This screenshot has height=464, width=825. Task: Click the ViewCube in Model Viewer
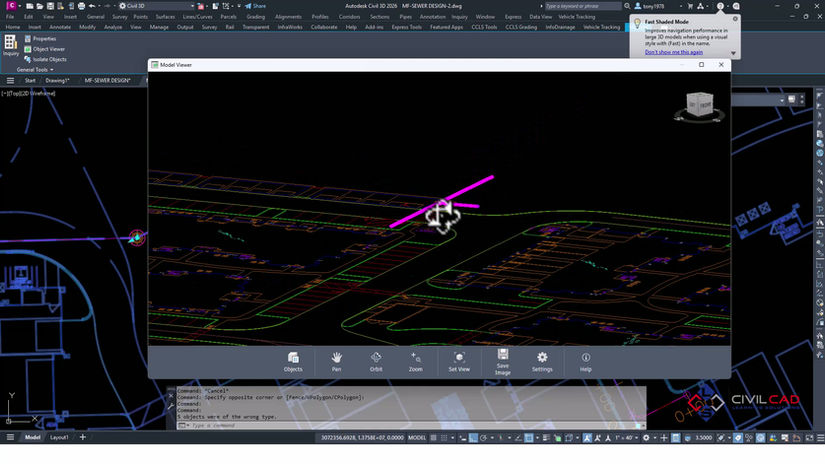(x=700, y=105)
